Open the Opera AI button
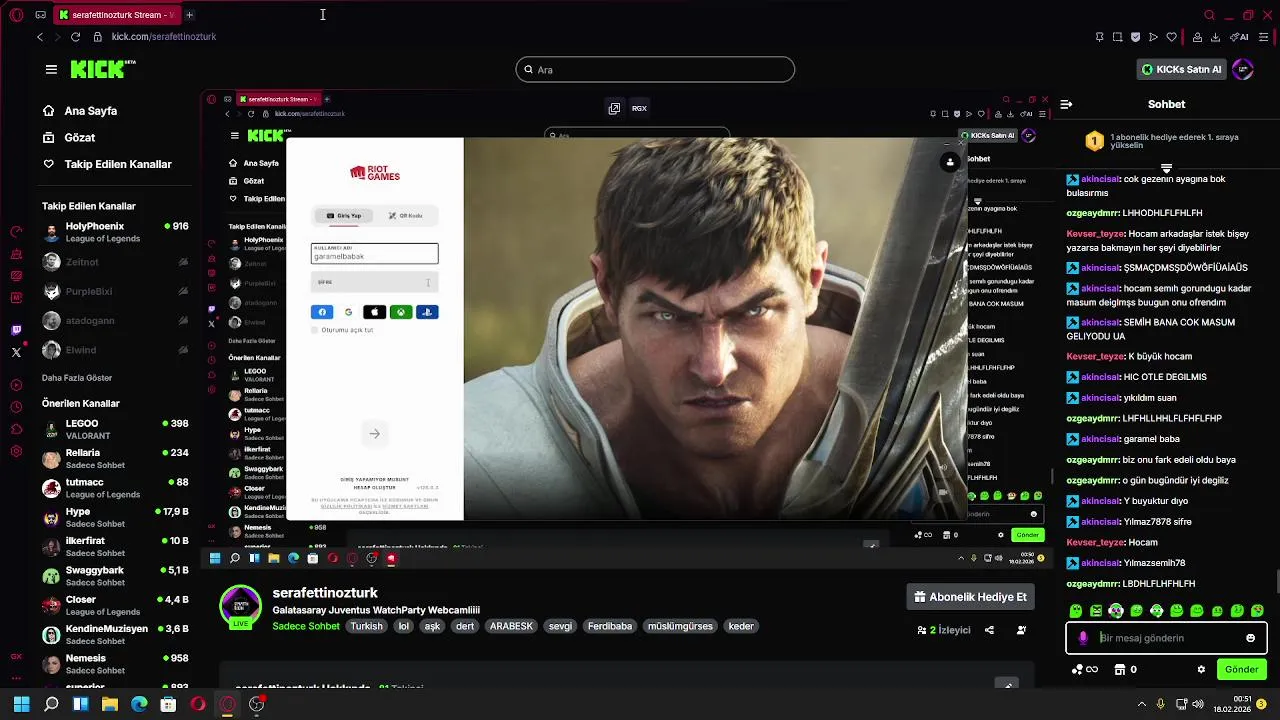Viewport: 1280px width, 720px height. tap(1241, 37)
